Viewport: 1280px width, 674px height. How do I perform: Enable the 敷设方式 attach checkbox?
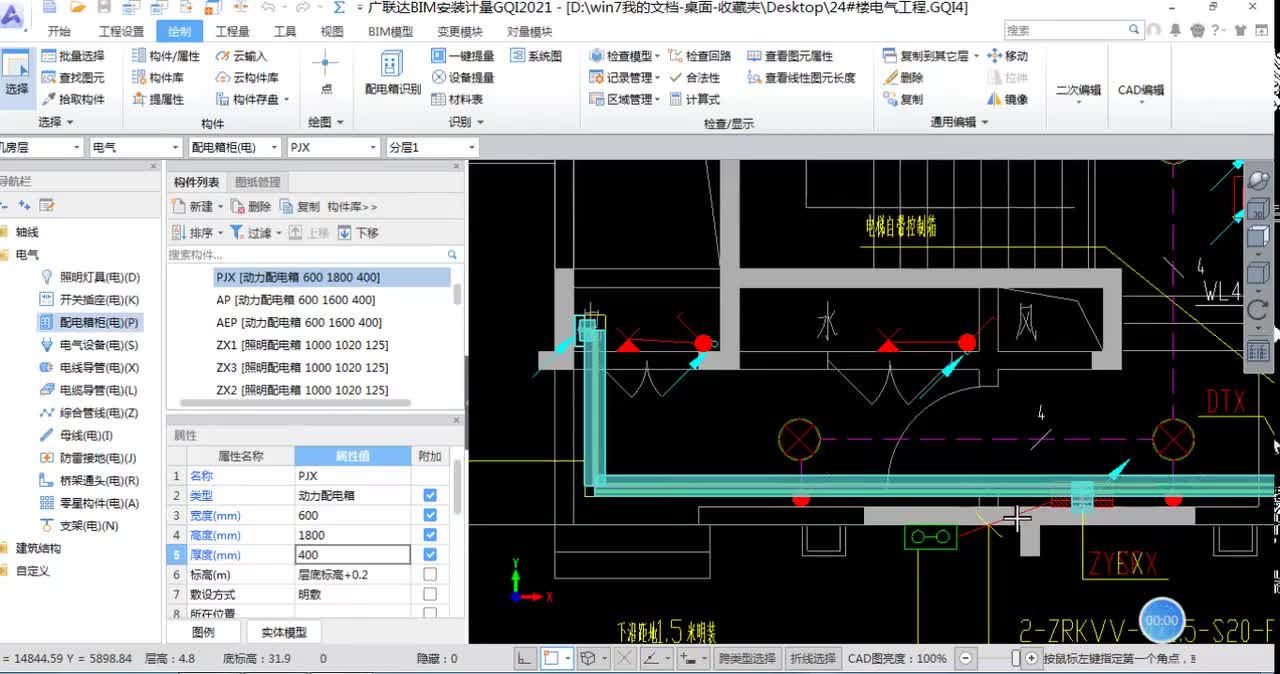(x=430, y=594)
